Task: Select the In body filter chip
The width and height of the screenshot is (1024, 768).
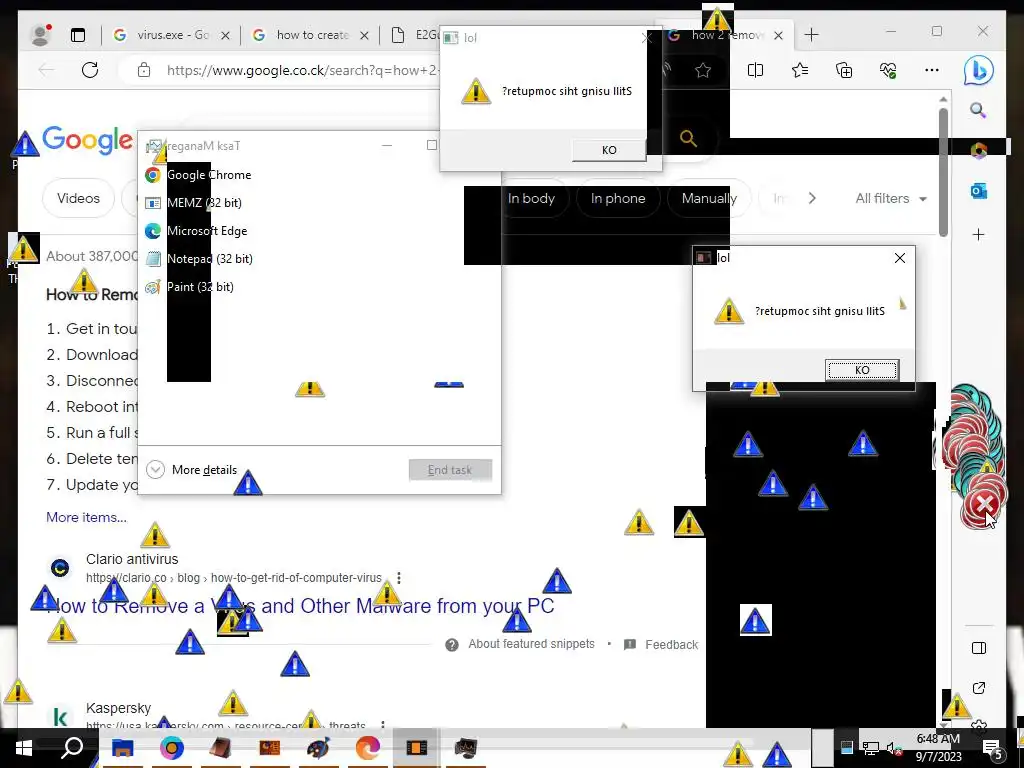Action: click(x=531, y=198)
